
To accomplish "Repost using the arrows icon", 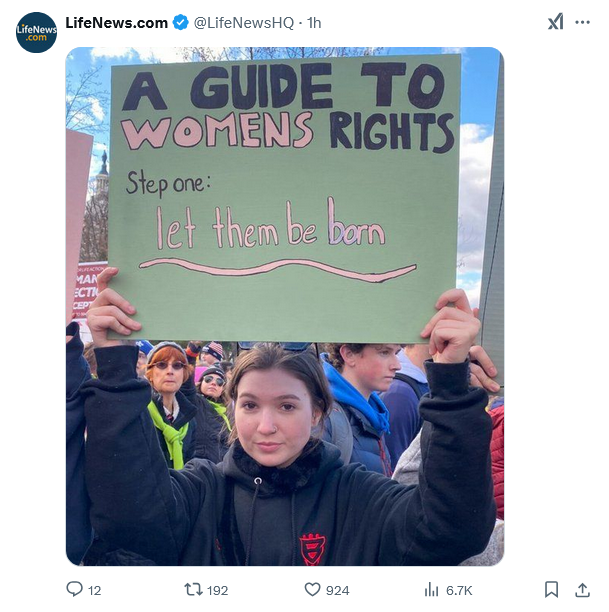I will (193, 589).
